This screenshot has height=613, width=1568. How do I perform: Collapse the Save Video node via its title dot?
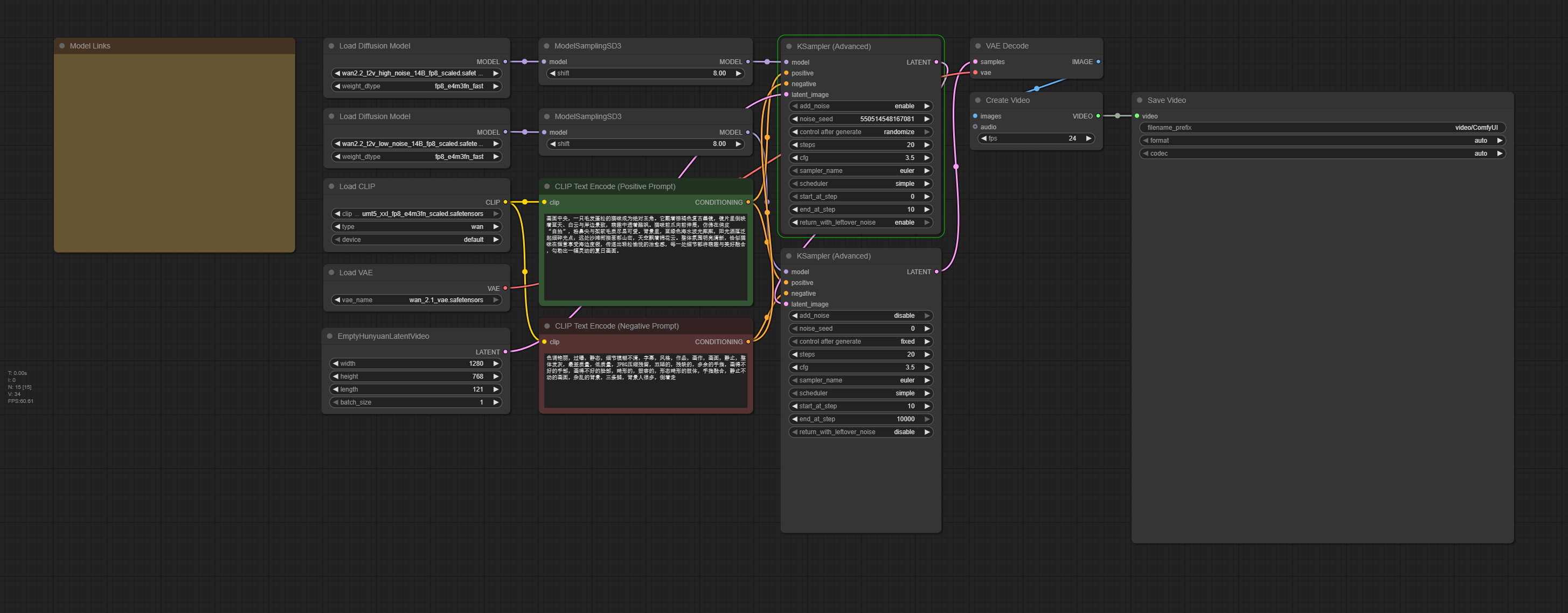[1140, 100]
